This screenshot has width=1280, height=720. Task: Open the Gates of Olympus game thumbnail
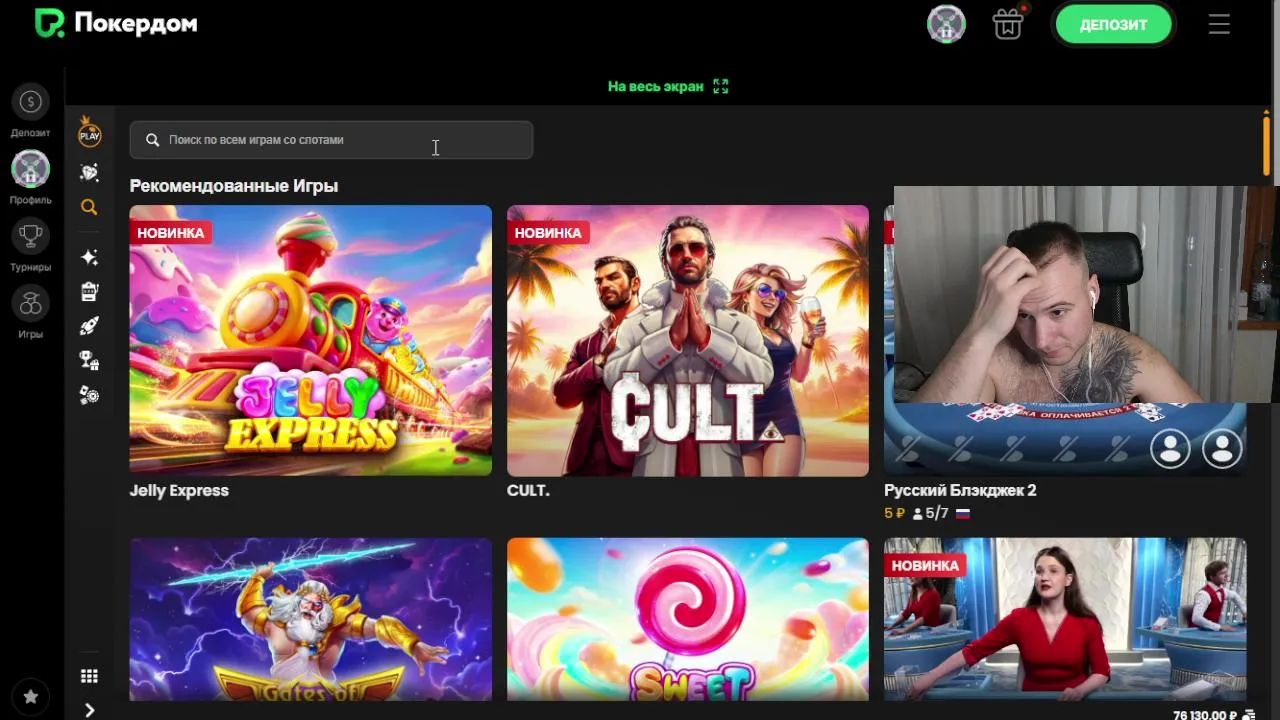tap(310, 619)
